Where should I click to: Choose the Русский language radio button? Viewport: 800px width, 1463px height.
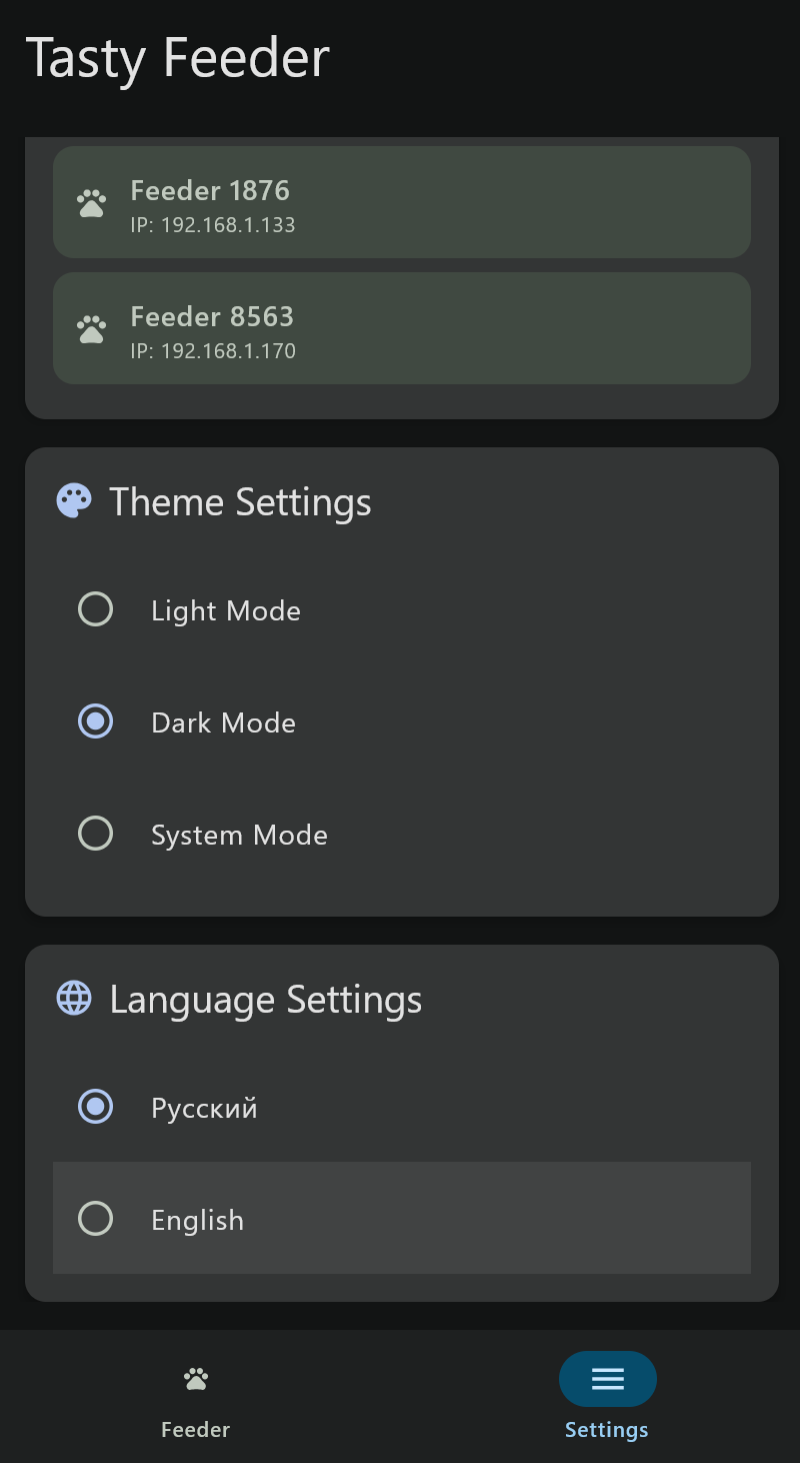pos(96,1106)
